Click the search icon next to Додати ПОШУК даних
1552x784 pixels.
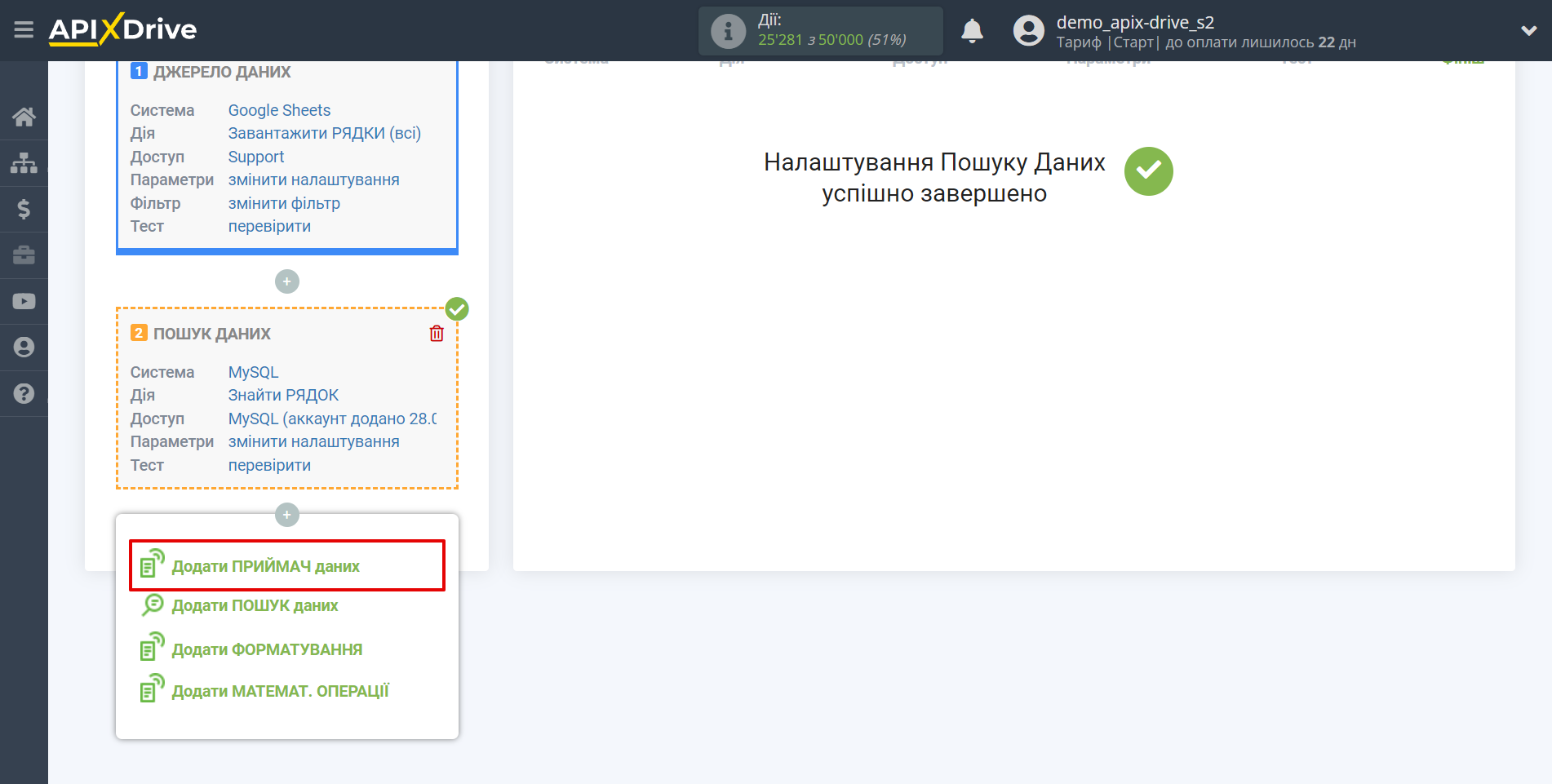153,605
